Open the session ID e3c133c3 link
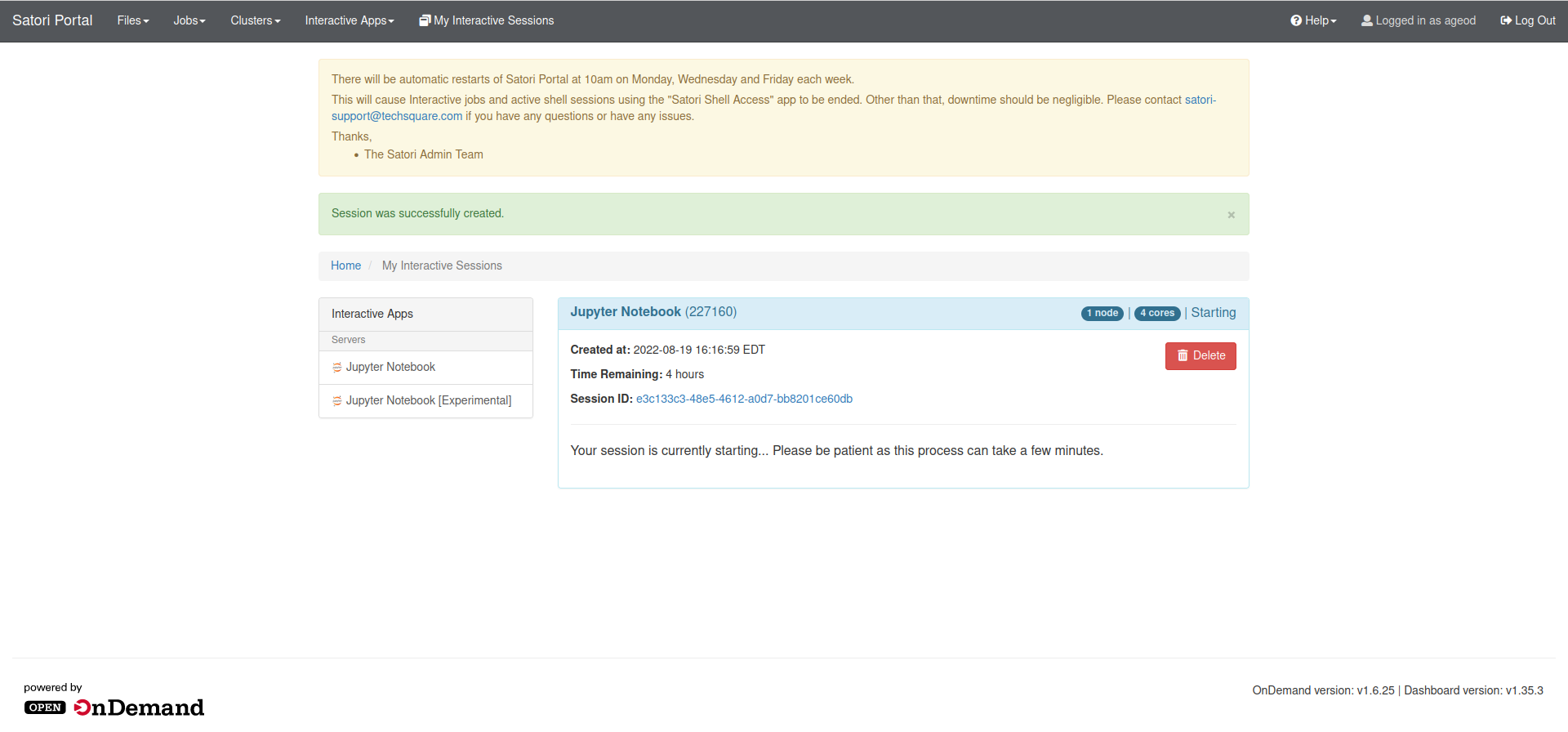1568x732 pixels. click(744, 399)
